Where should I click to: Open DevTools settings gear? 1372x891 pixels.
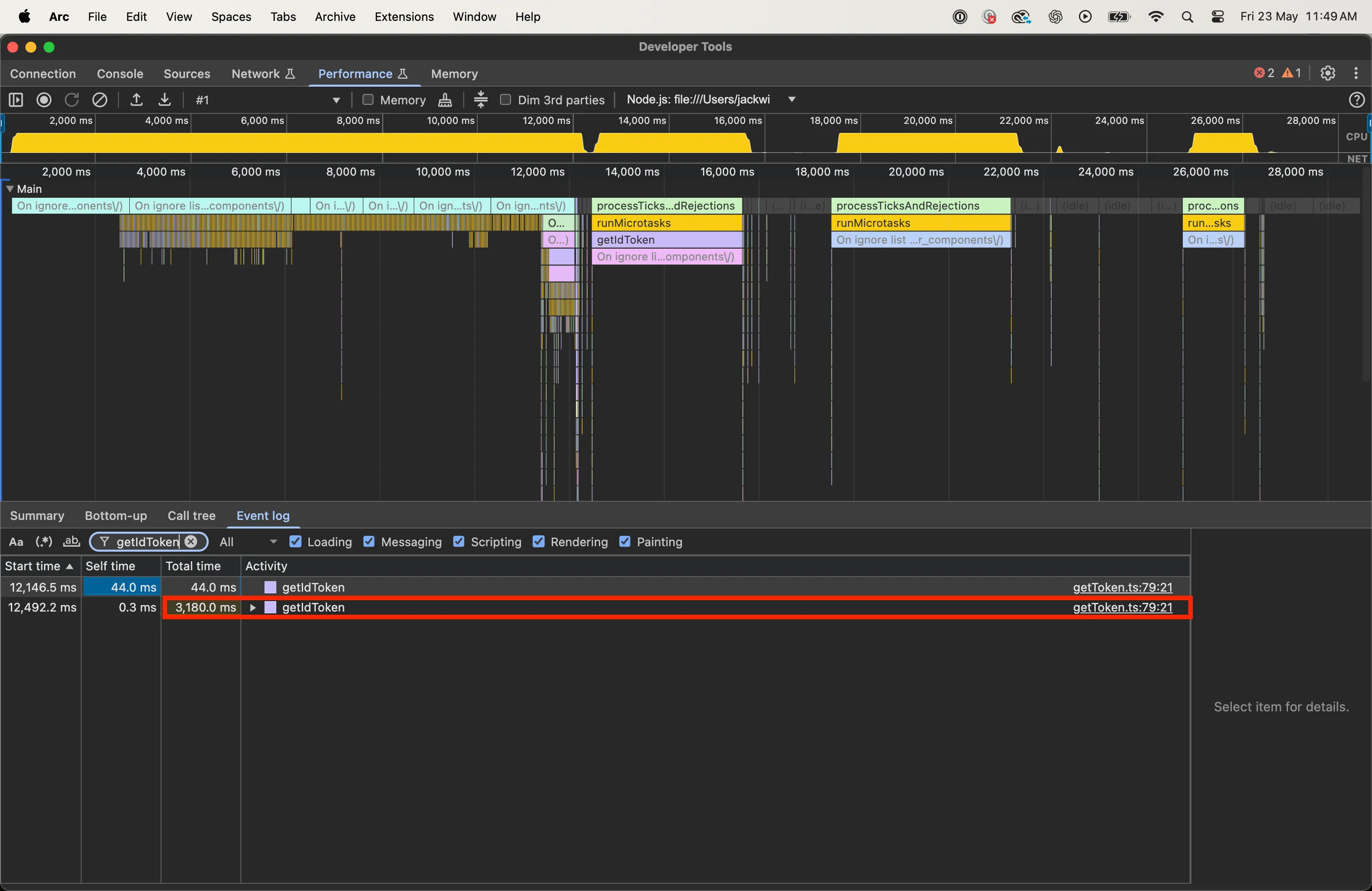(1328, 73)
